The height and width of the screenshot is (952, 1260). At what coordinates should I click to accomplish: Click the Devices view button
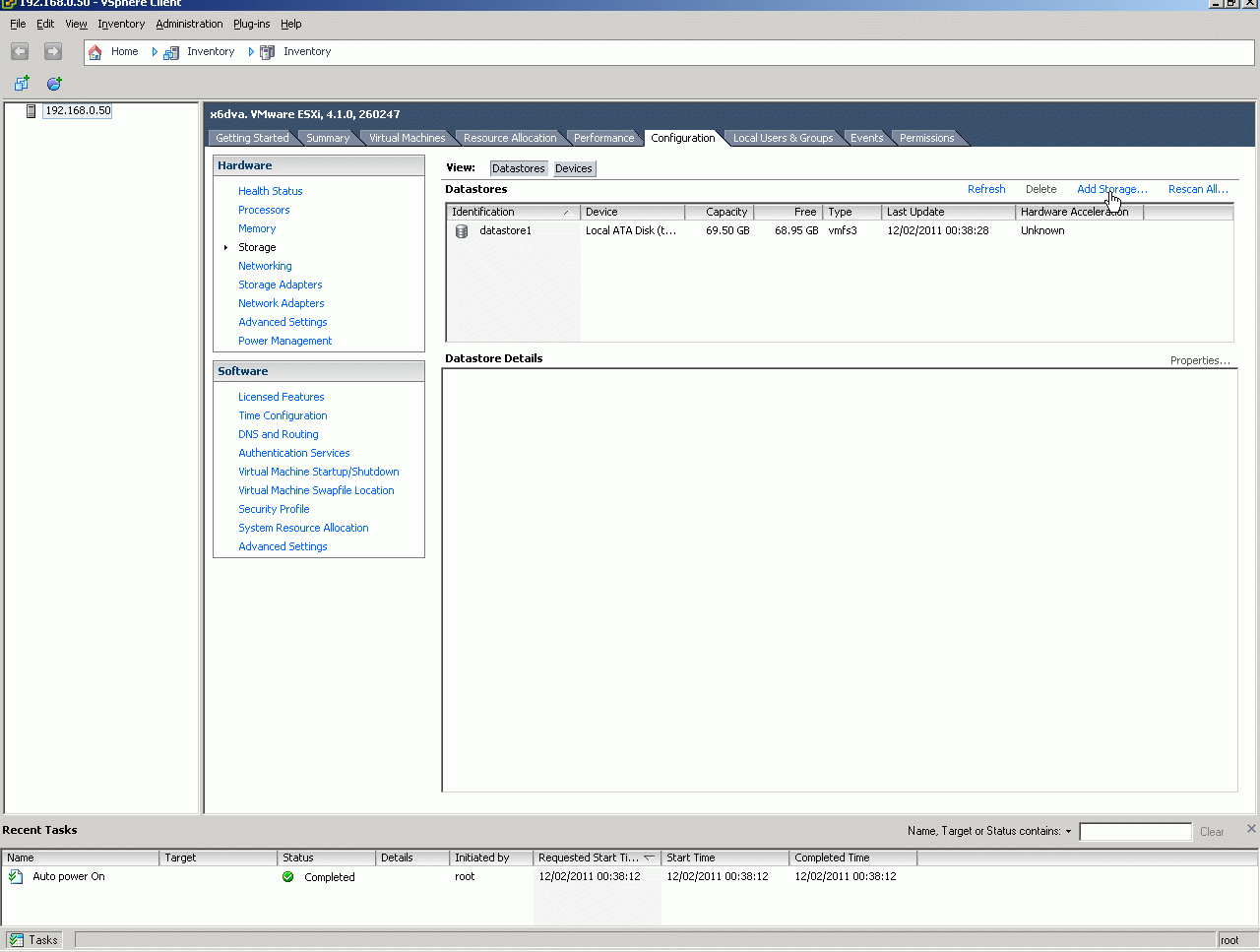click(x=574, y=168)
